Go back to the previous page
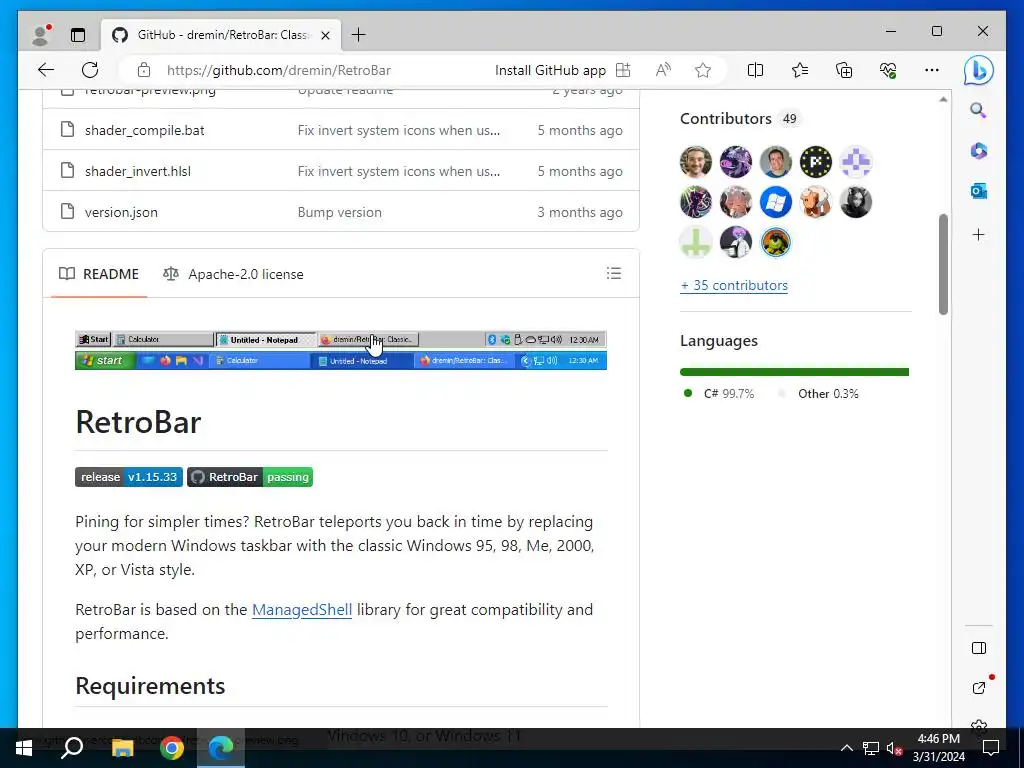1024x768 pixels. [46, 70]
